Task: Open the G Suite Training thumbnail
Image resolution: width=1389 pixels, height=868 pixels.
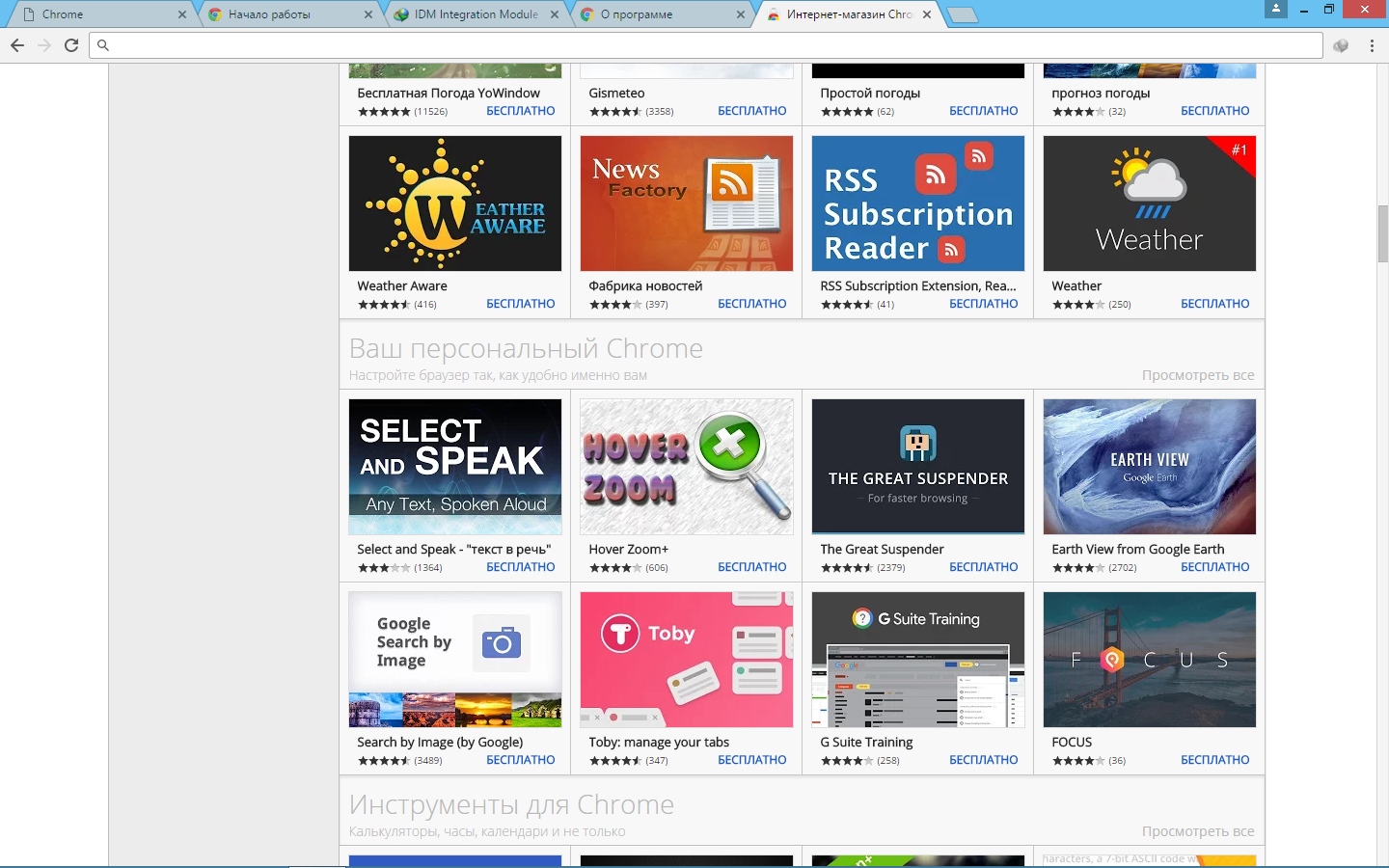Action: [x=918, y=660]
